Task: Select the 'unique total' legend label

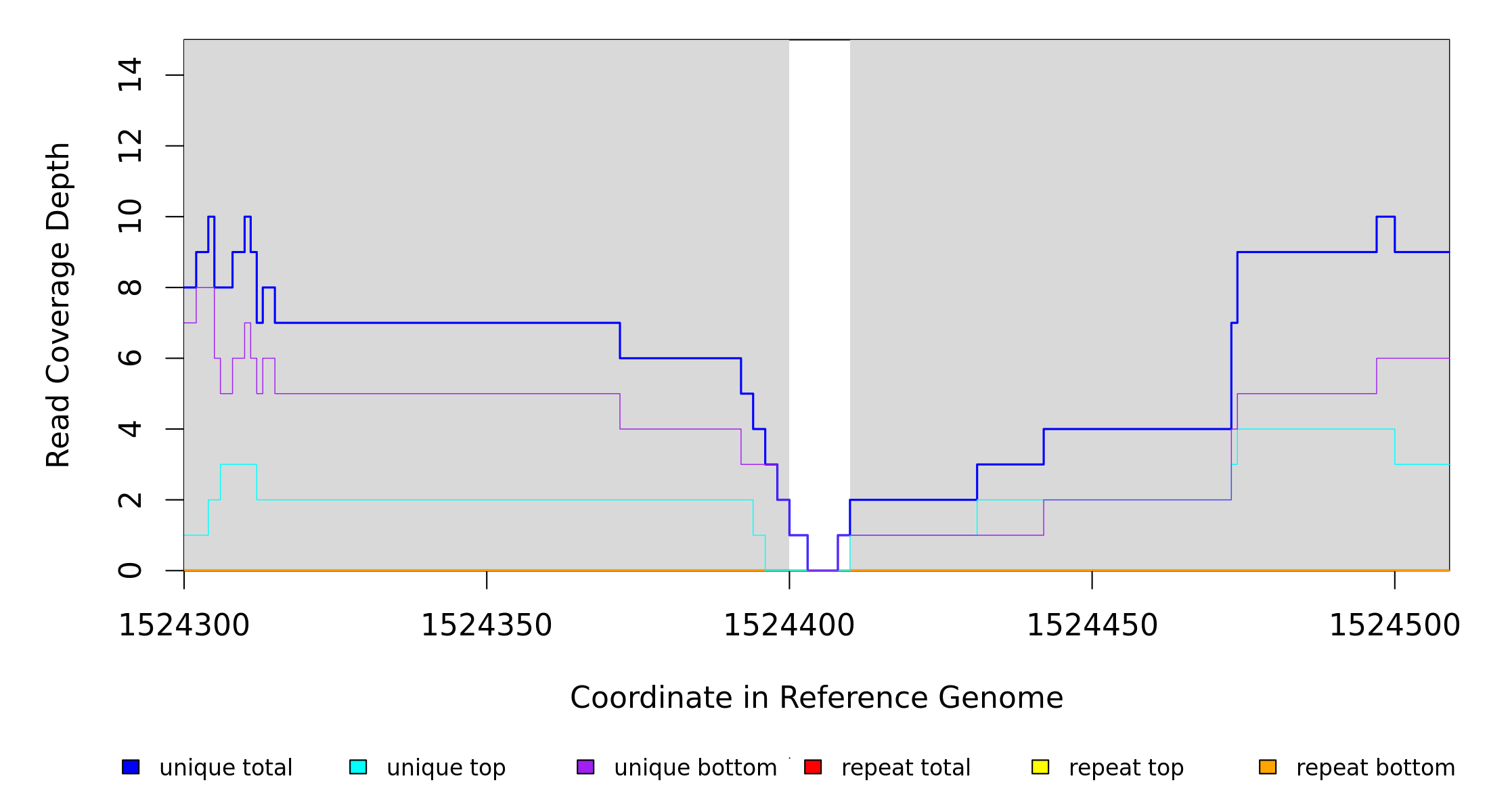Action: point(226,768)
